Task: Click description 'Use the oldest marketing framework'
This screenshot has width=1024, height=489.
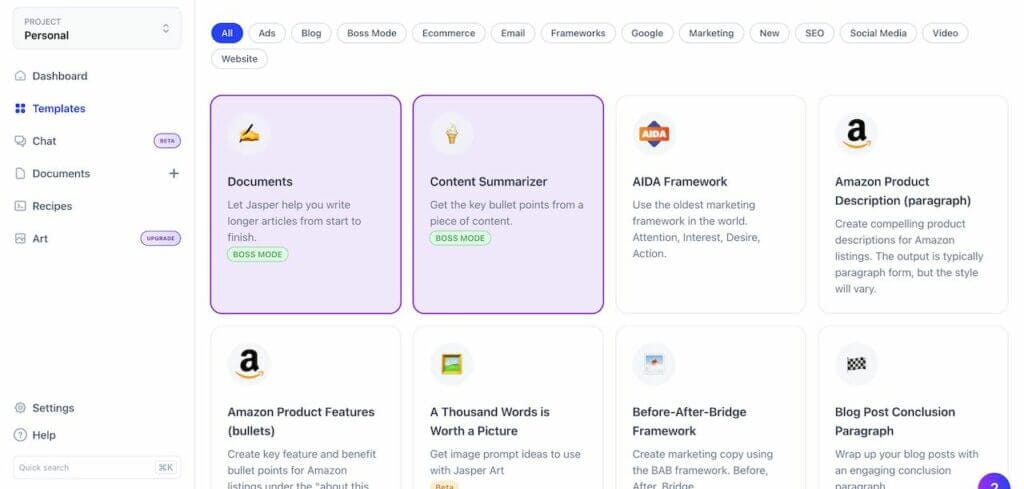Action: tap(696, 229)
